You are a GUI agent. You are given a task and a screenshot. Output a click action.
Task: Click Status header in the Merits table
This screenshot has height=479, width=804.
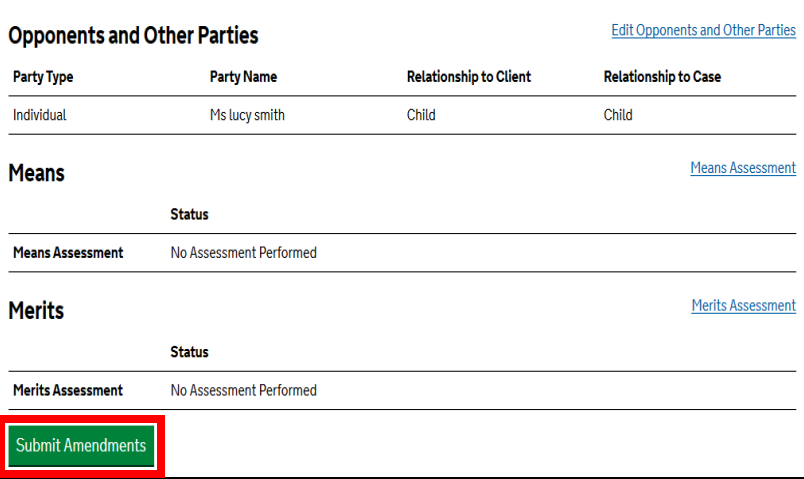pos(189,353)
